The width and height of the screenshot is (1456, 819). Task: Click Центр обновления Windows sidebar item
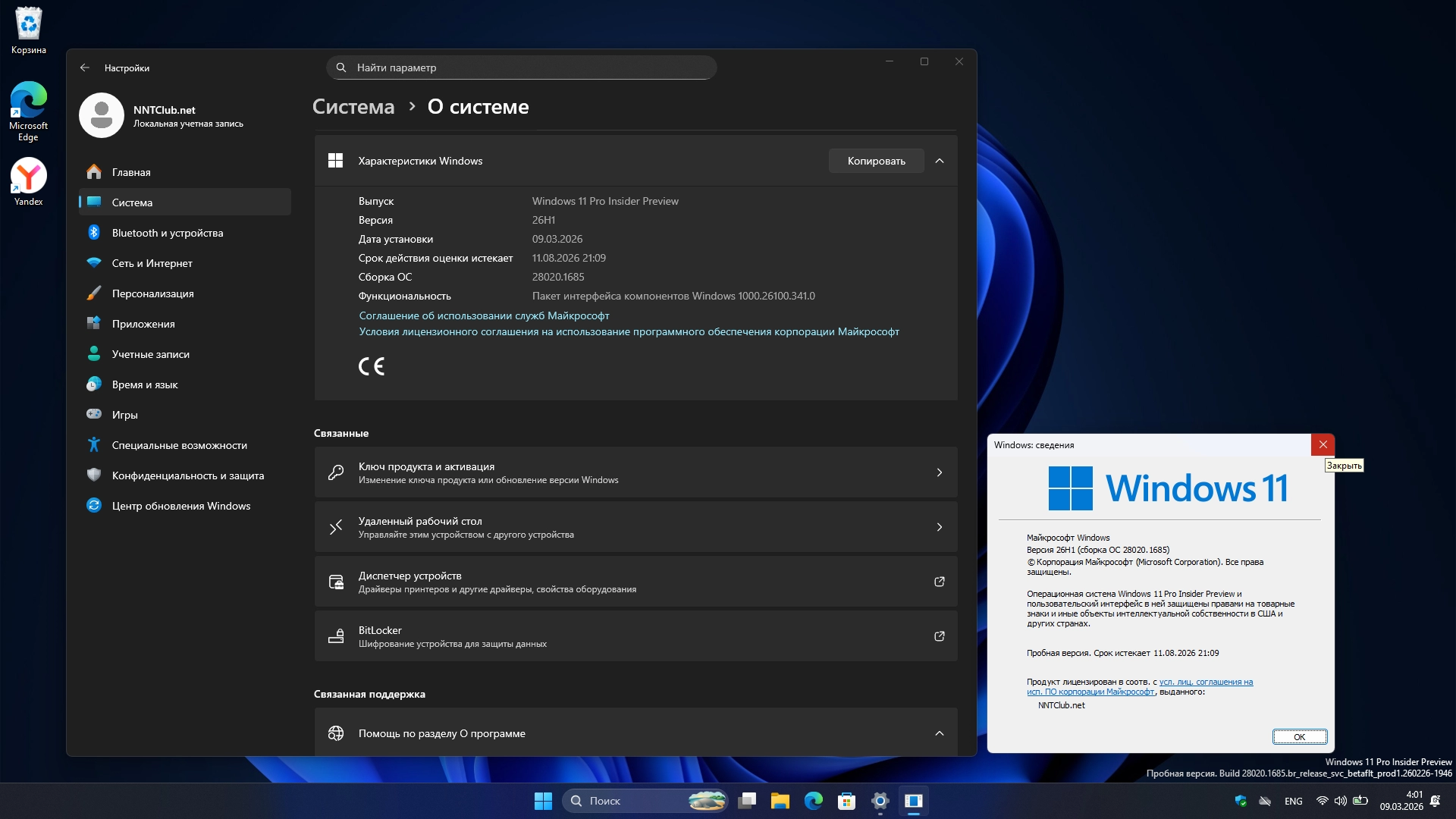click(x=180, y=506)
